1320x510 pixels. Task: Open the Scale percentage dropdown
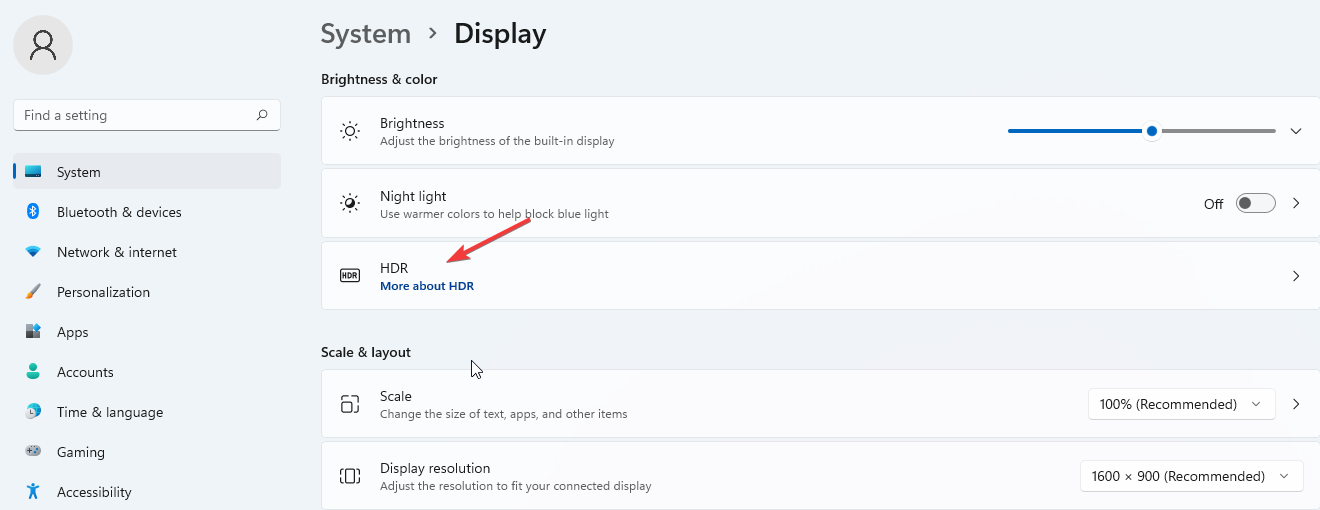click(1181, 404)
